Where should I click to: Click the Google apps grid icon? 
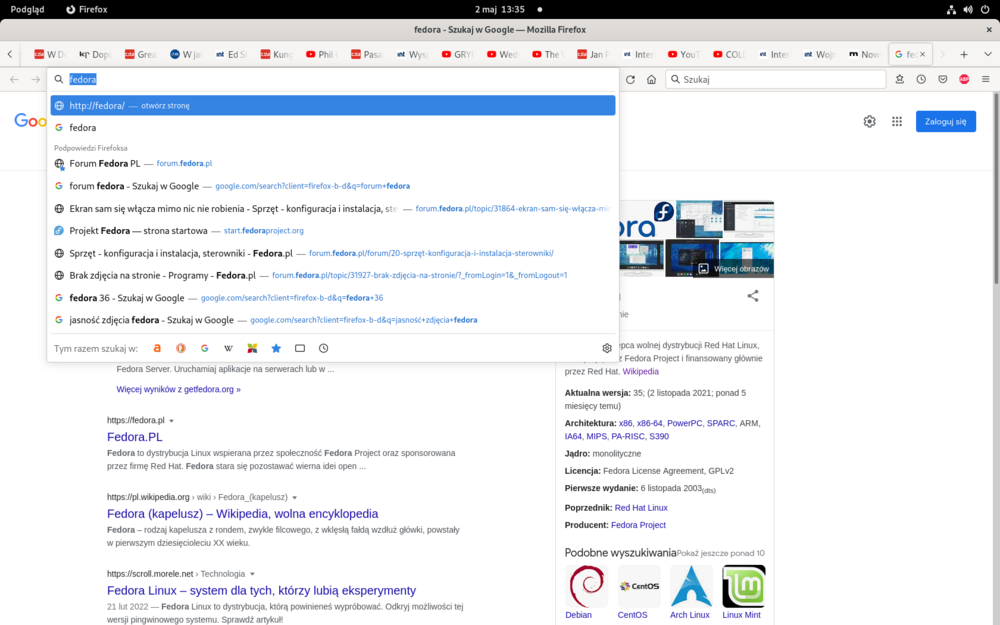[896, 121]
